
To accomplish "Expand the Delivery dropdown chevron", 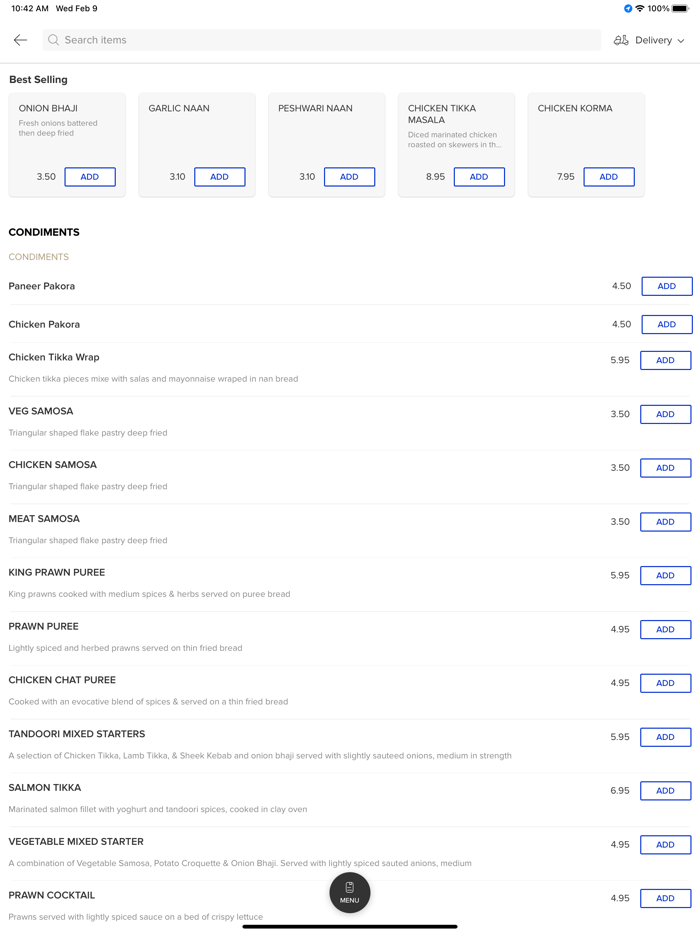I will click(681, 41).
